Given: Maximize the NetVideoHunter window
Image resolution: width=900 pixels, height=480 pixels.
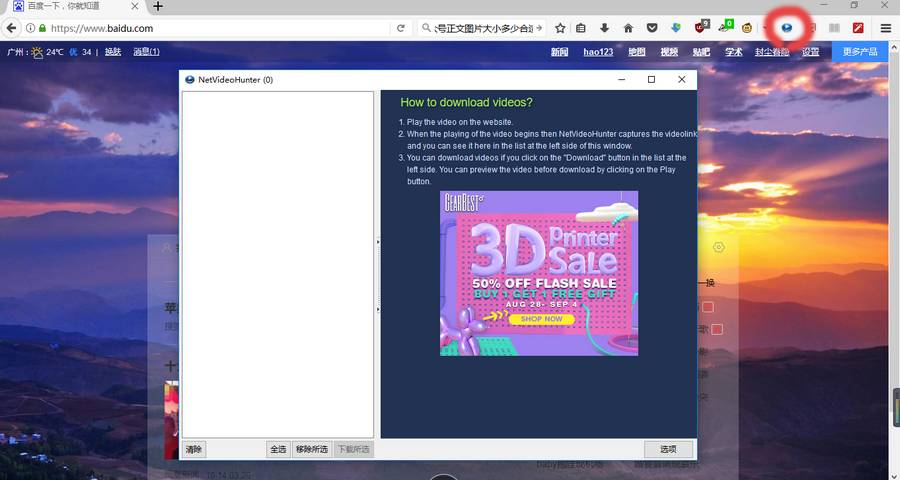Looking at the screenshot, I should pos(651,80).
